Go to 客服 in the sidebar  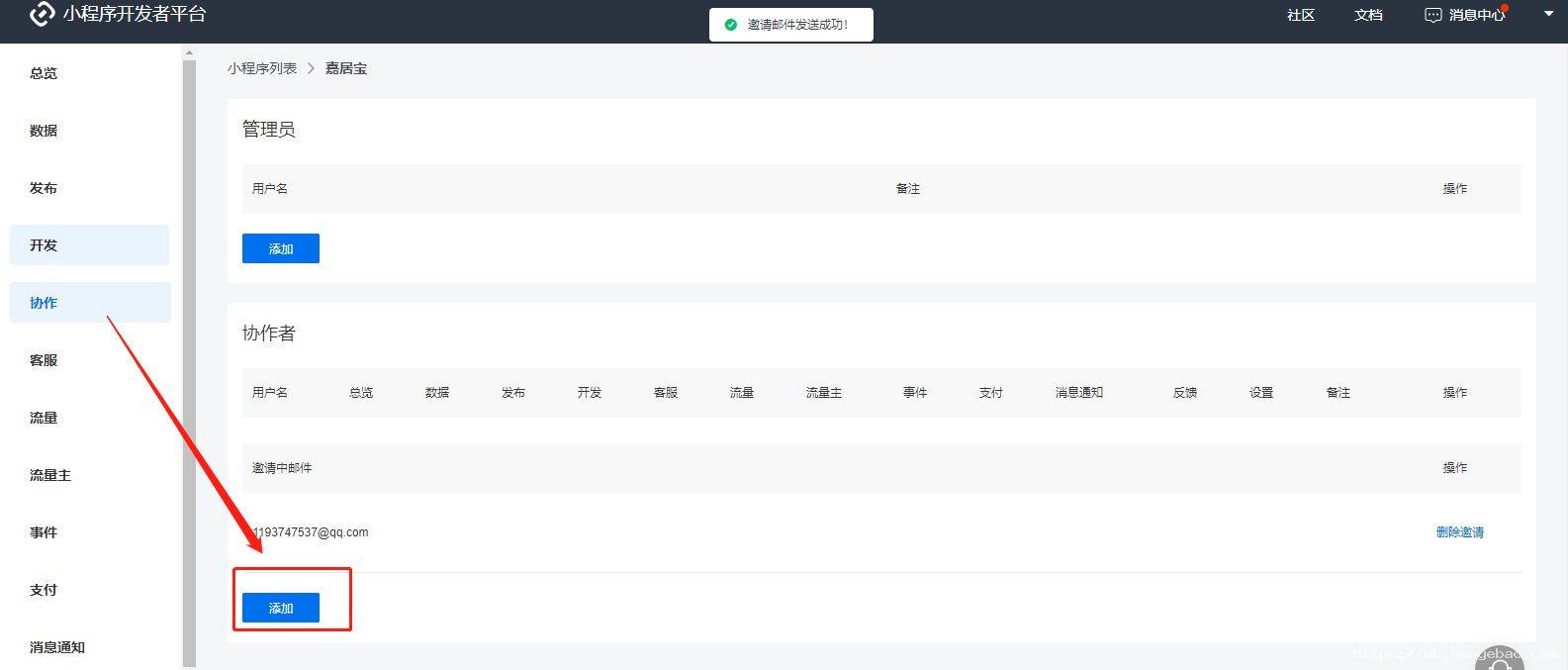pyautogui.click(x=44, y=360)
